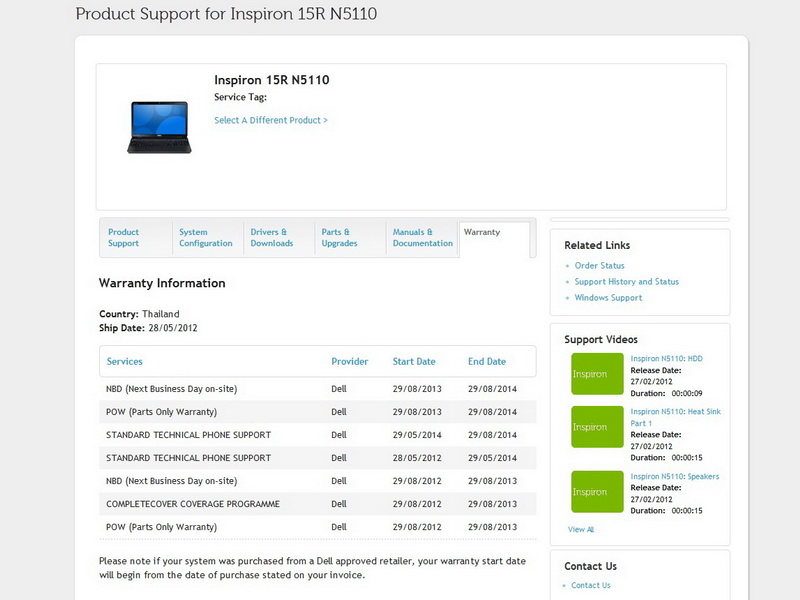The height and width of the screenshot is (600, 800).
Task: Click HDD video duration 00:00:09
Action: 687,393
